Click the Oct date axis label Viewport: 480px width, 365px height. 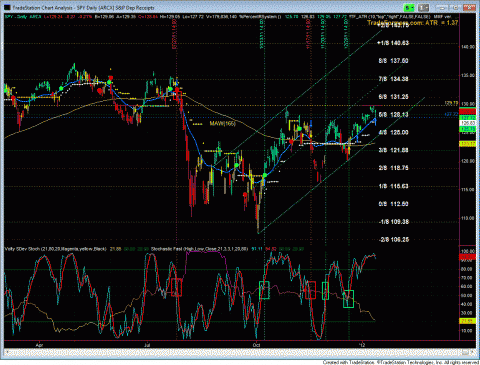click(256, 345)
